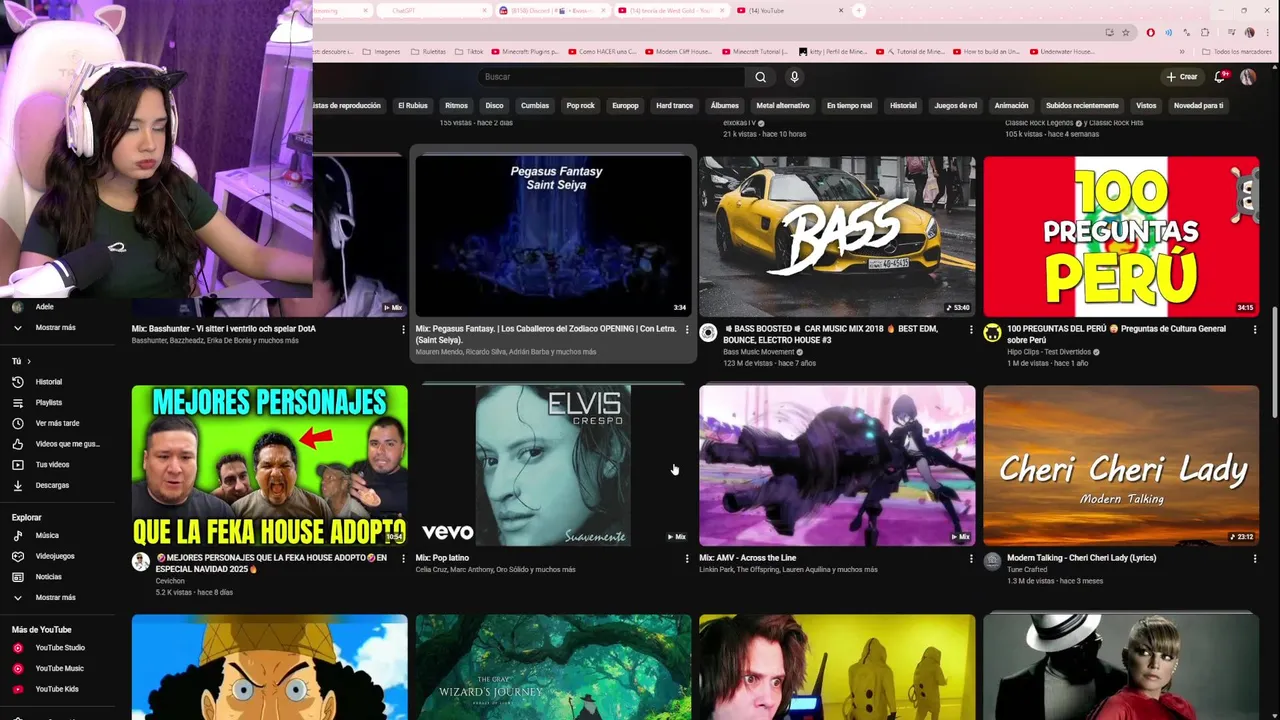Select the El Rubius filter chip

point(413,105)
